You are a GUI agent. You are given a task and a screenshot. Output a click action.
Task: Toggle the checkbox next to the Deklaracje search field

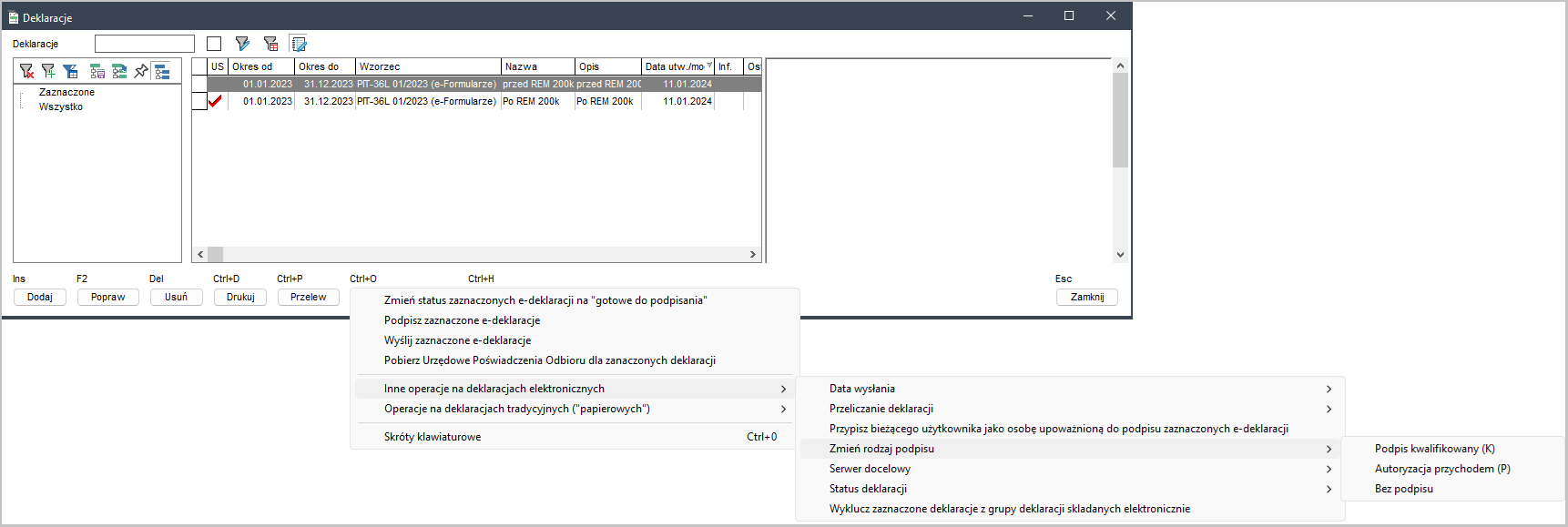click(x=214, y=44)
